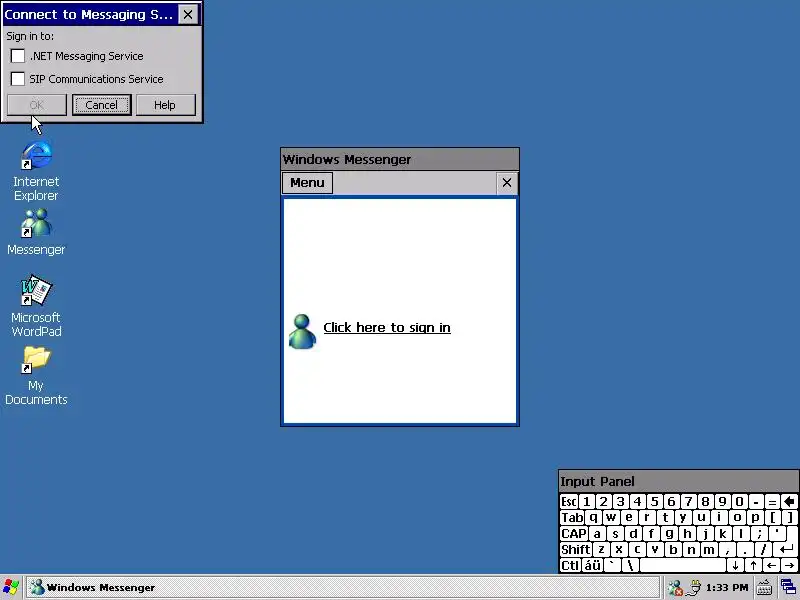Image resolution: width=800 pixels, height=600 pixels.
Task: Click the Input Panel title bar
Action: point(679,481)
